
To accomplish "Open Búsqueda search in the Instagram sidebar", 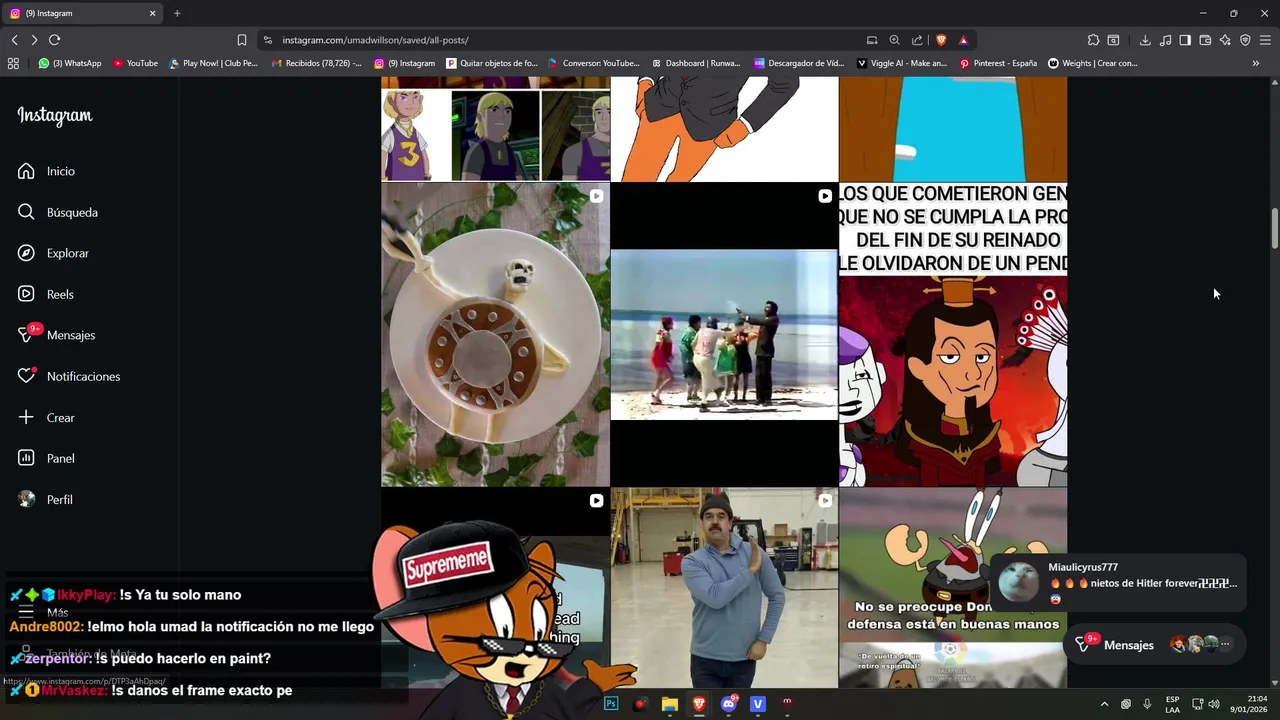I will [x=58, y=212].
